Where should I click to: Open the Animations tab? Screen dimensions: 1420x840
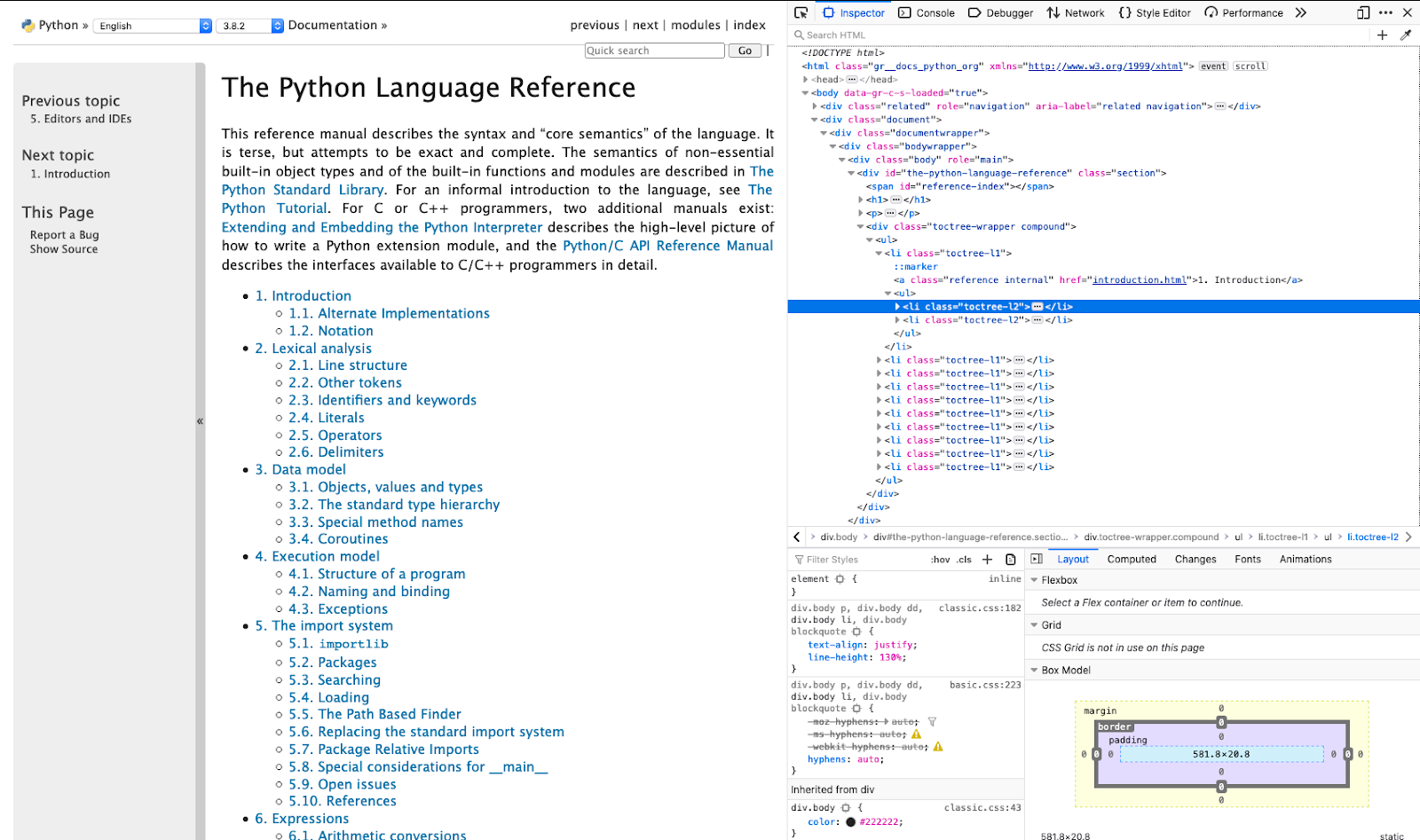(1305, 559)
